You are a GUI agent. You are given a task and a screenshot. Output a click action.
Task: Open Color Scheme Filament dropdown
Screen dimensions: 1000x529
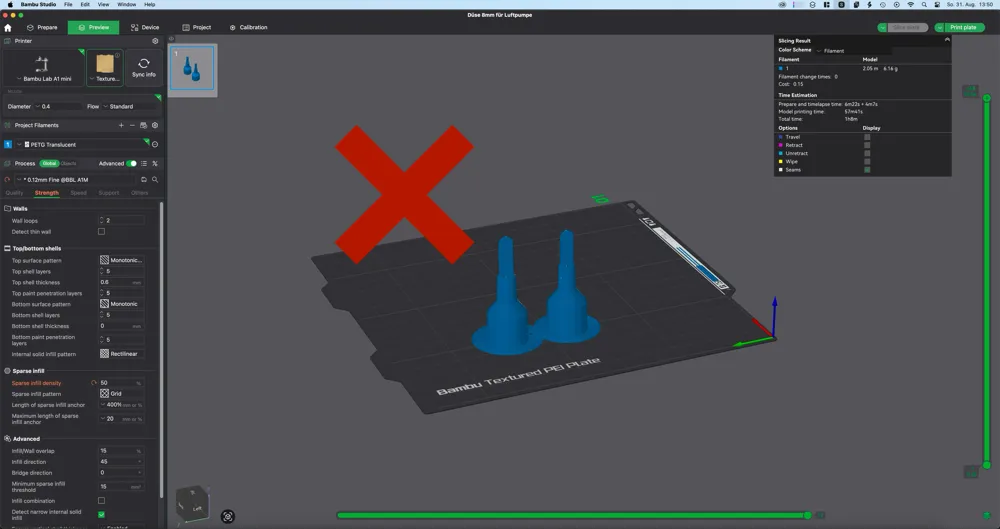[x=851, y=50]
